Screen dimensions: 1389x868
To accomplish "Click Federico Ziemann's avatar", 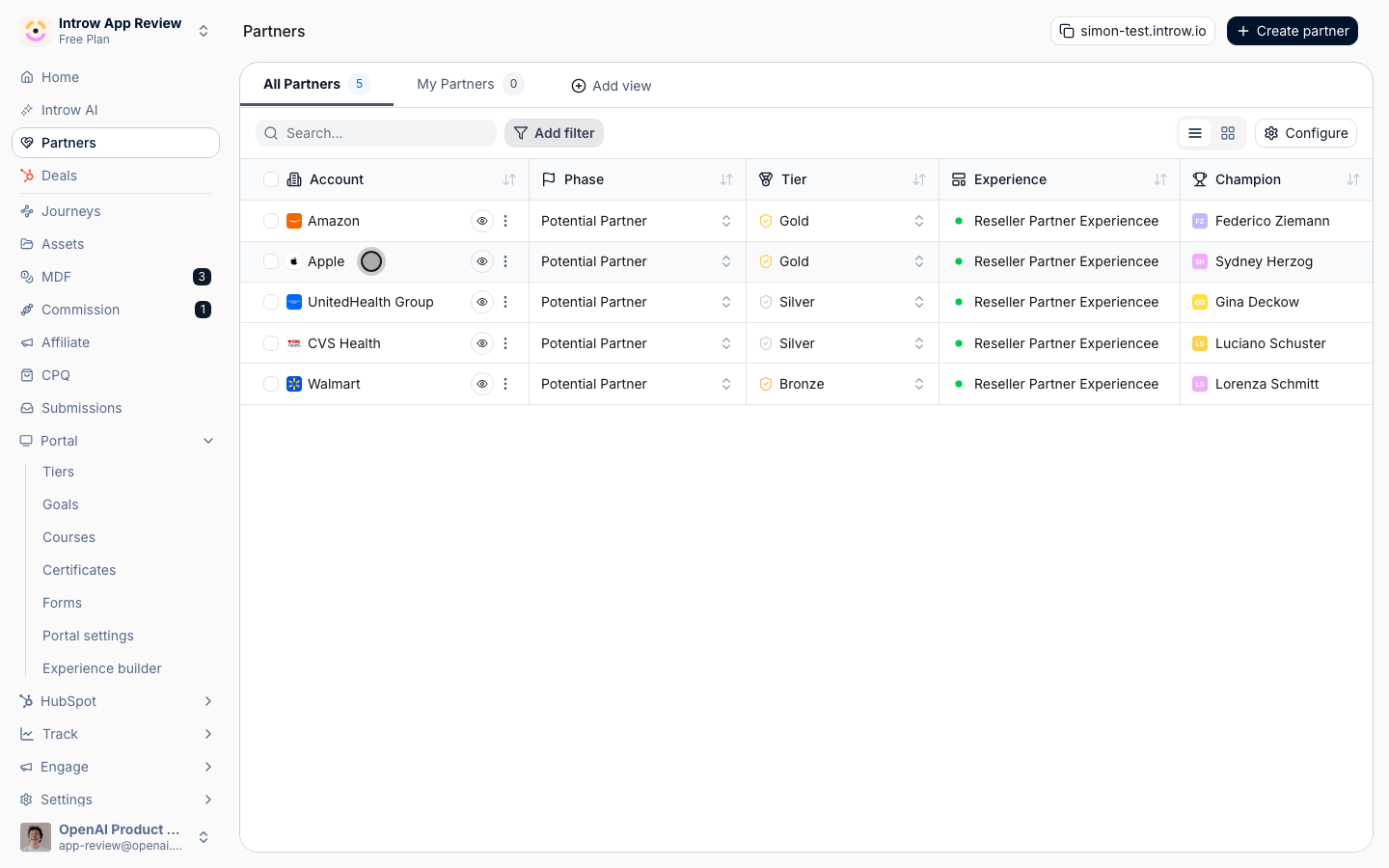I will tap(1200, 221).
